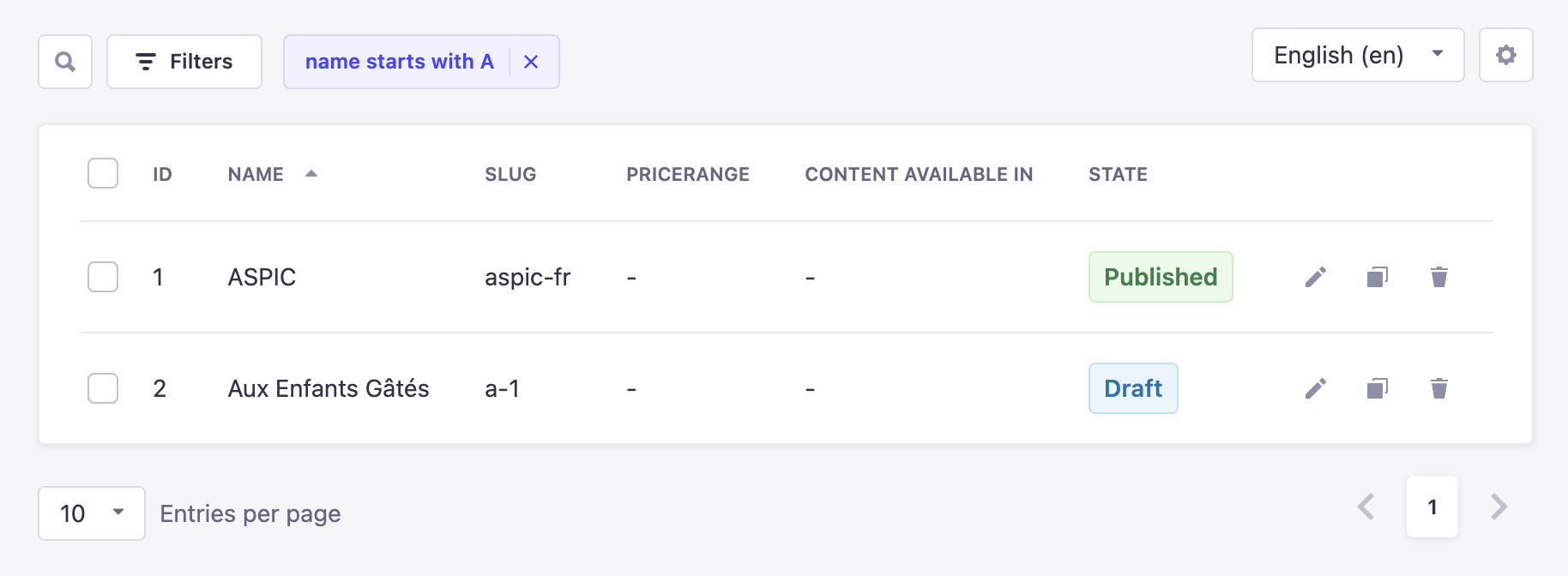Go to the next page arrow
Screen dimensions: 1568x576
[1498, 507]
